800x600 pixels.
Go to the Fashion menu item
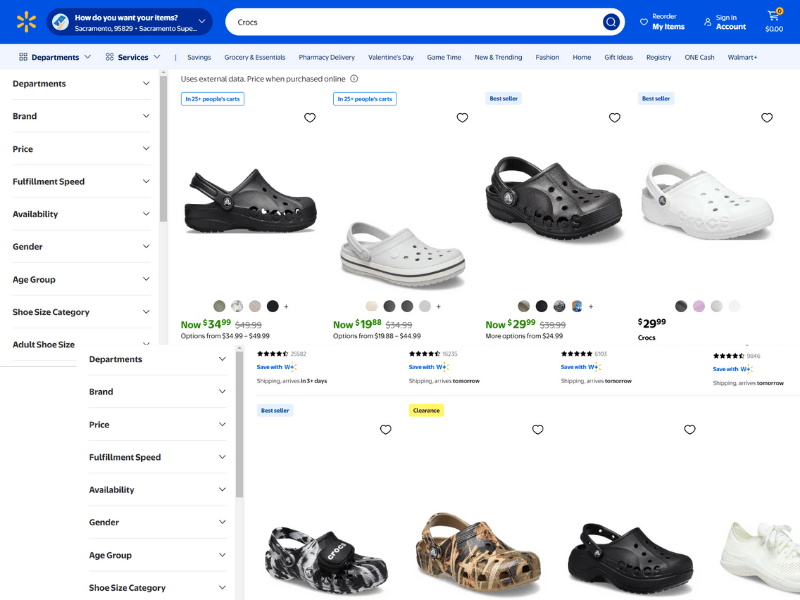pos(547,57)
